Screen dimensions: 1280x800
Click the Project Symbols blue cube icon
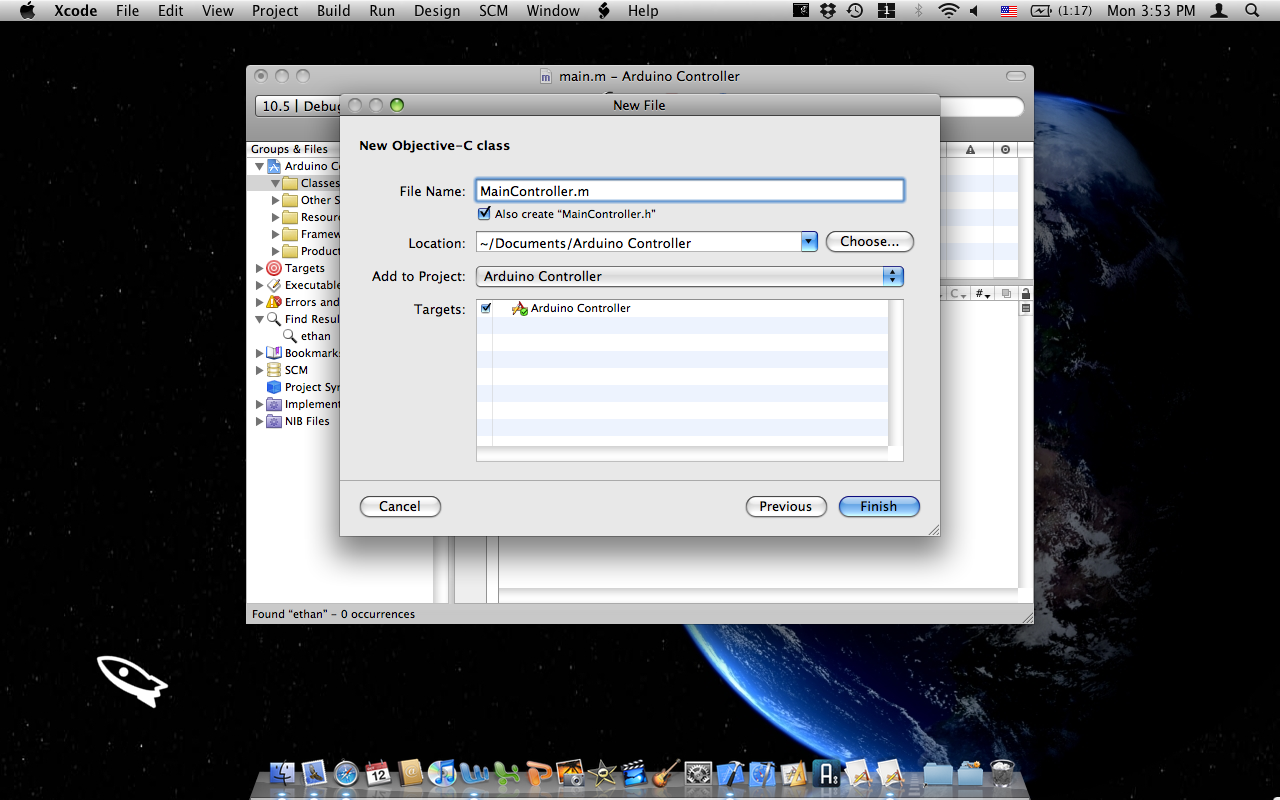click(x=273, y=387)
